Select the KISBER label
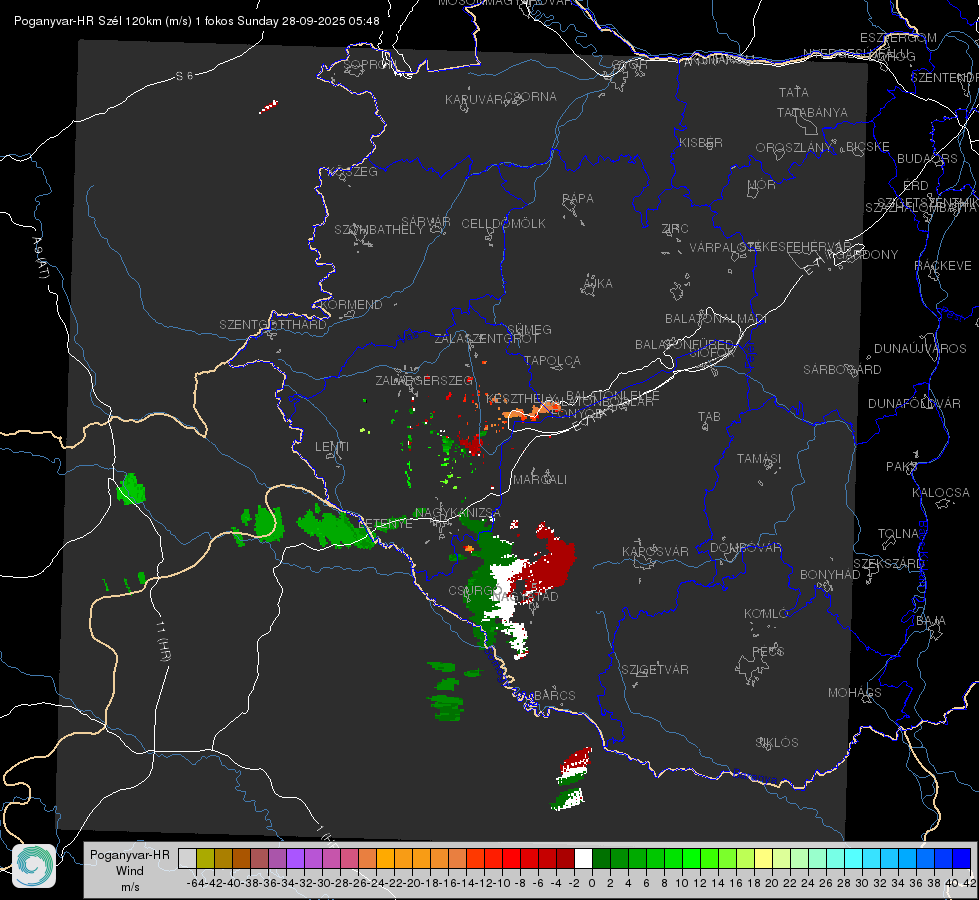 (701, 142)
